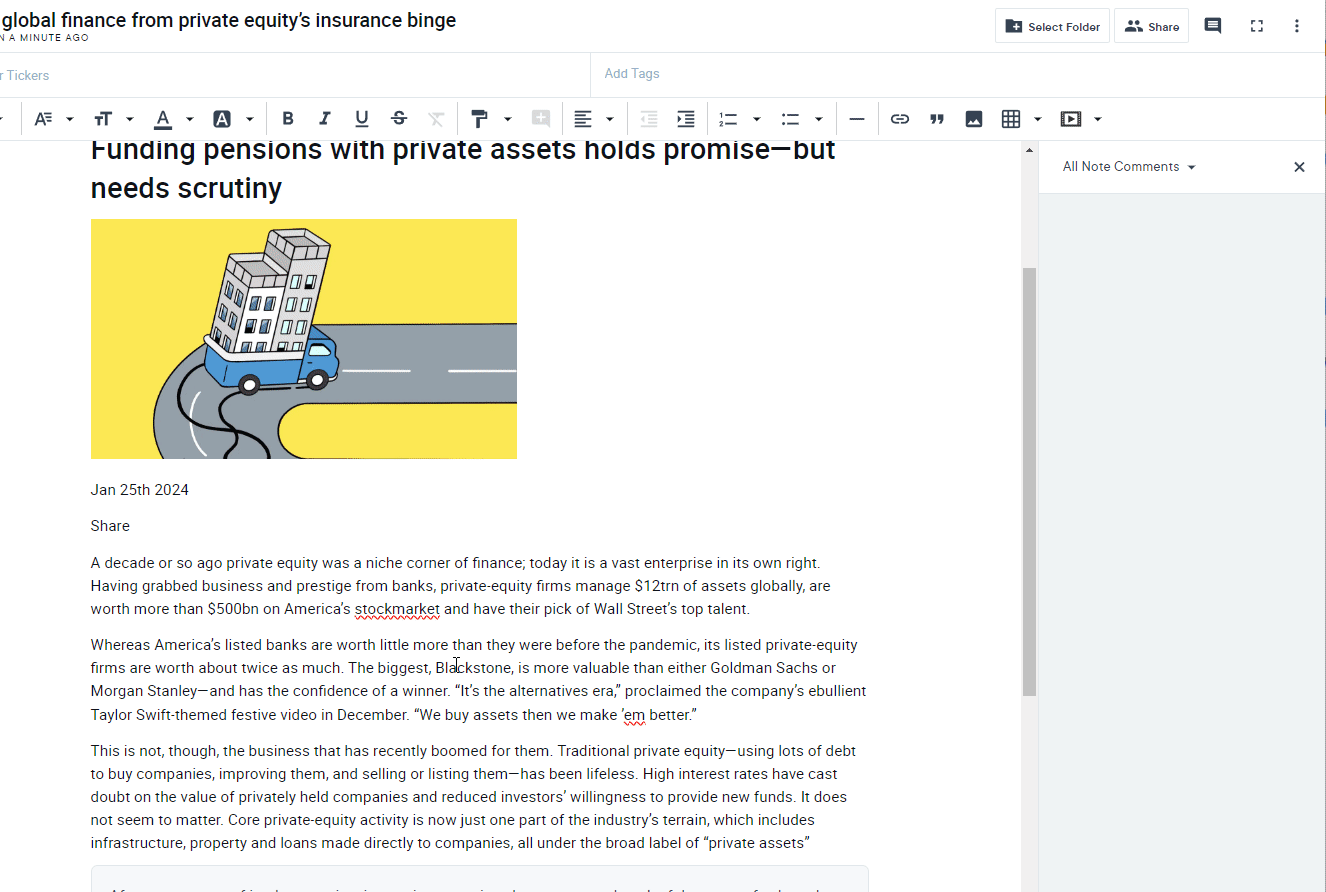Click the Select Folder button
The width and height of the screenshot is (1326, 892).
tap(1052, 26)
